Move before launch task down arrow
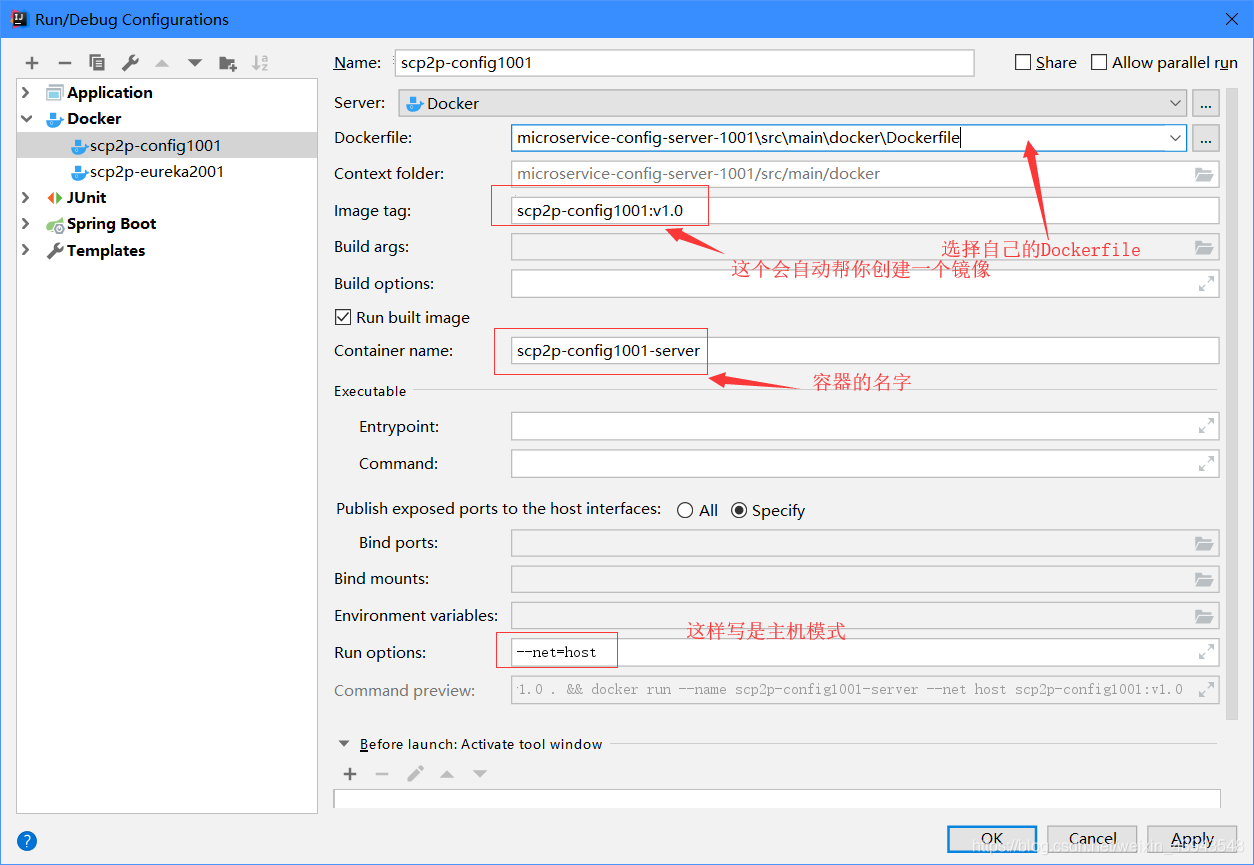 [x=480, y=774]
